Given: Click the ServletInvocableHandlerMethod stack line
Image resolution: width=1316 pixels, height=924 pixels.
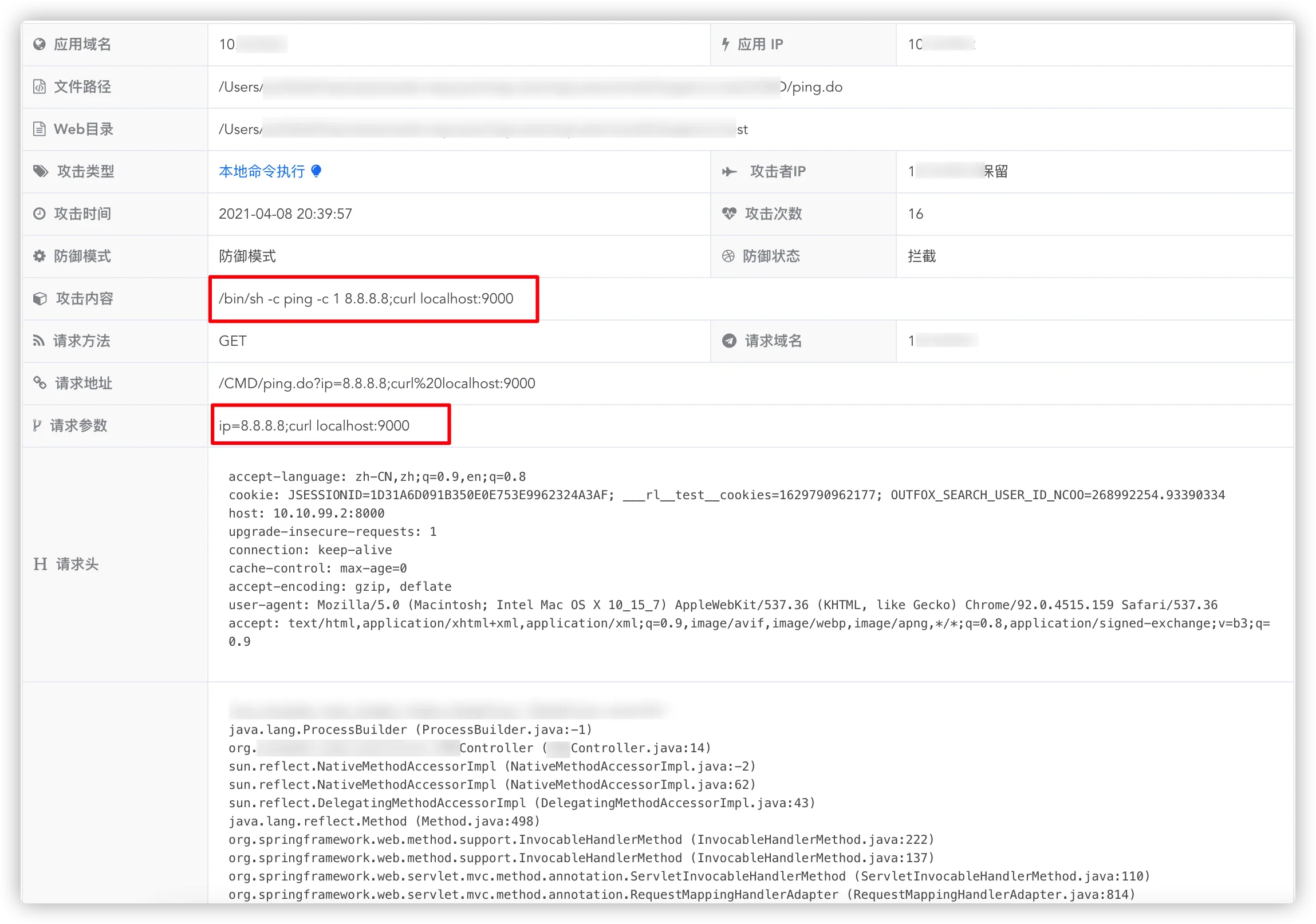Looking at the screenshot, I should [689, 876].
